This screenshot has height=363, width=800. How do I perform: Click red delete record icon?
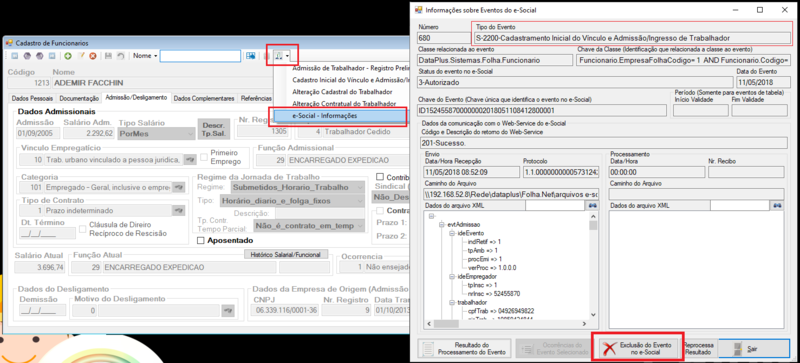pyautogui.click(x=93, y=56)
